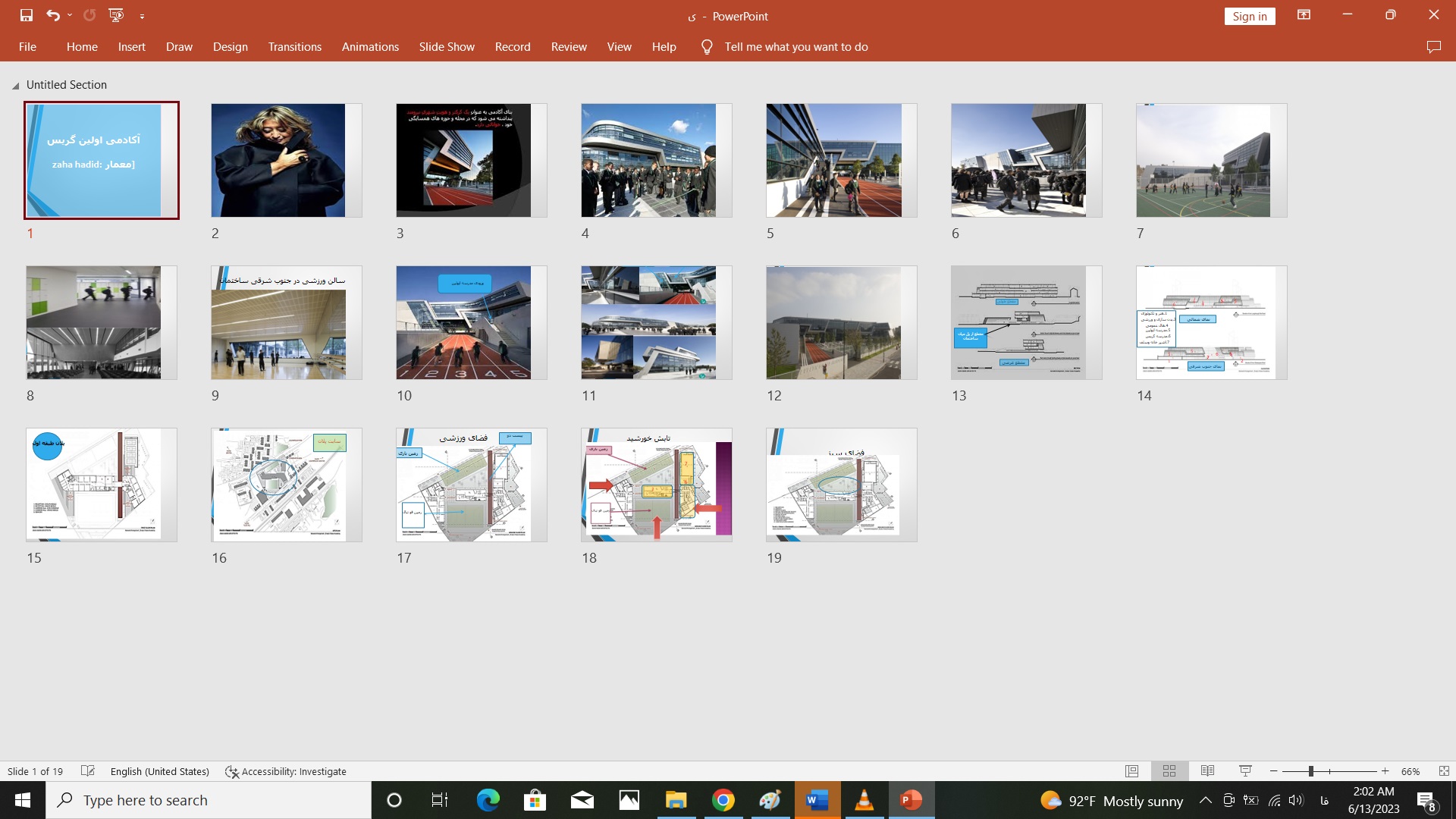Open Ribbon Display Options button

click(1304, 15)
